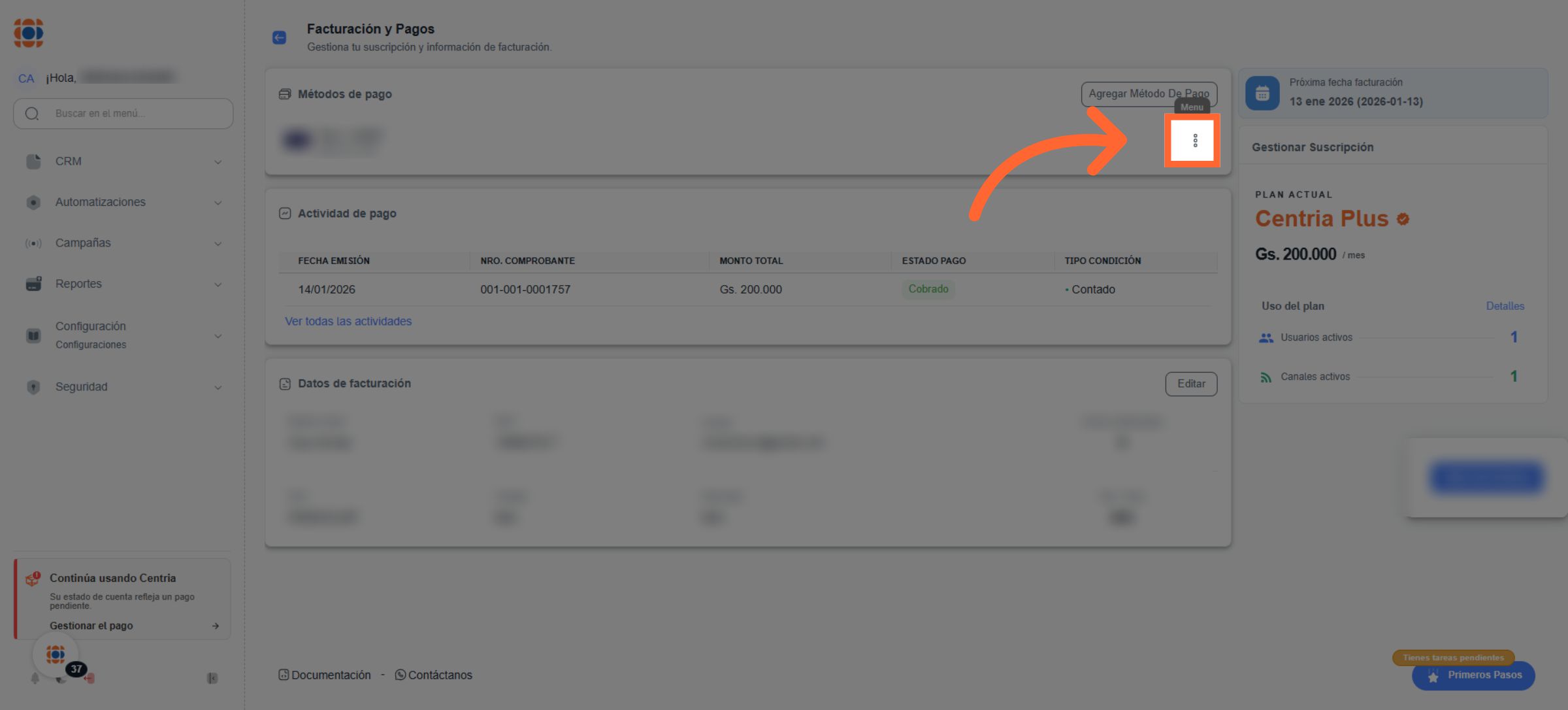
Task: Click the Centria logo at top left
Action: [x=29, y=33]
